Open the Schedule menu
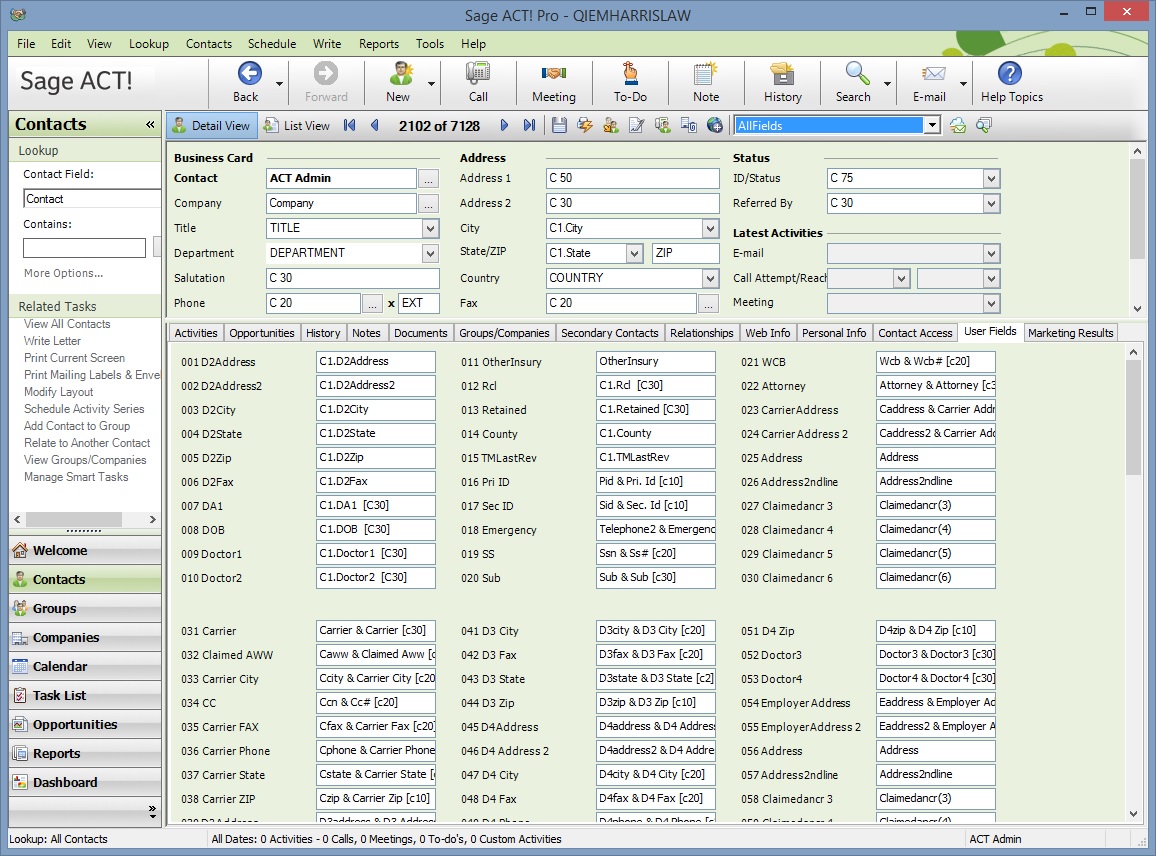1156x856 pixels. 272,44
